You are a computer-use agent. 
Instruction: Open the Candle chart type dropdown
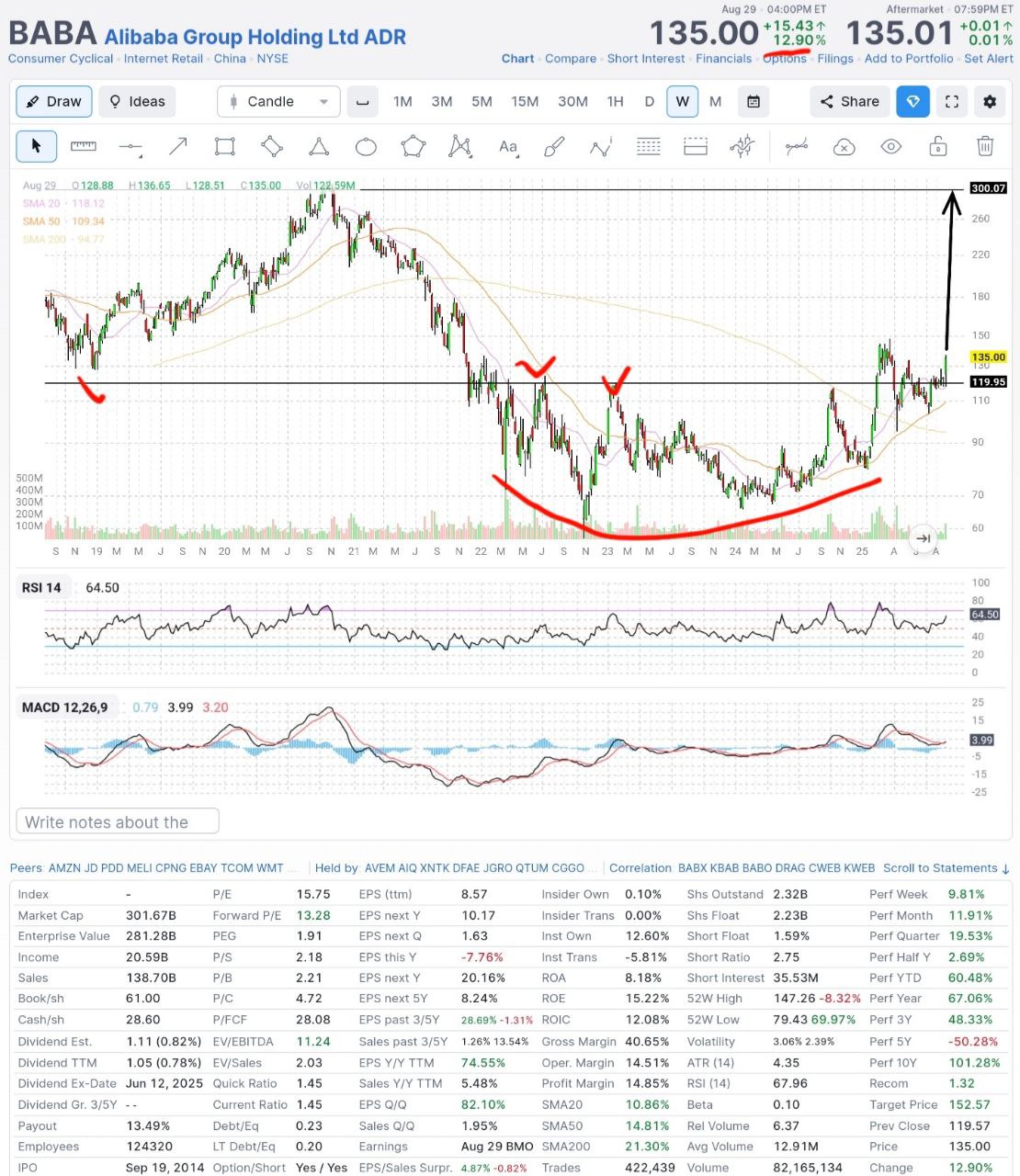point(278,102)
